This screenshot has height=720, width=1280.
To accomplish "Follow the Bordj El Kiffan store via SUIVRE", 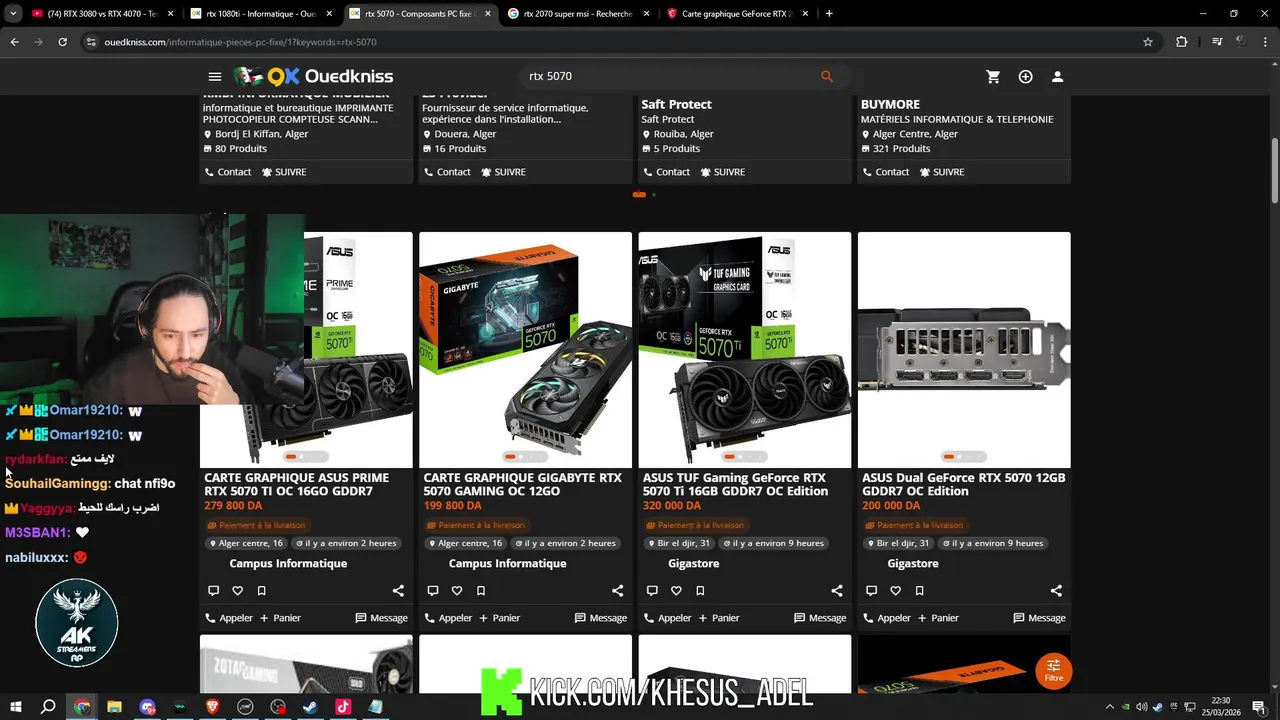I will (x=284, y=172).
